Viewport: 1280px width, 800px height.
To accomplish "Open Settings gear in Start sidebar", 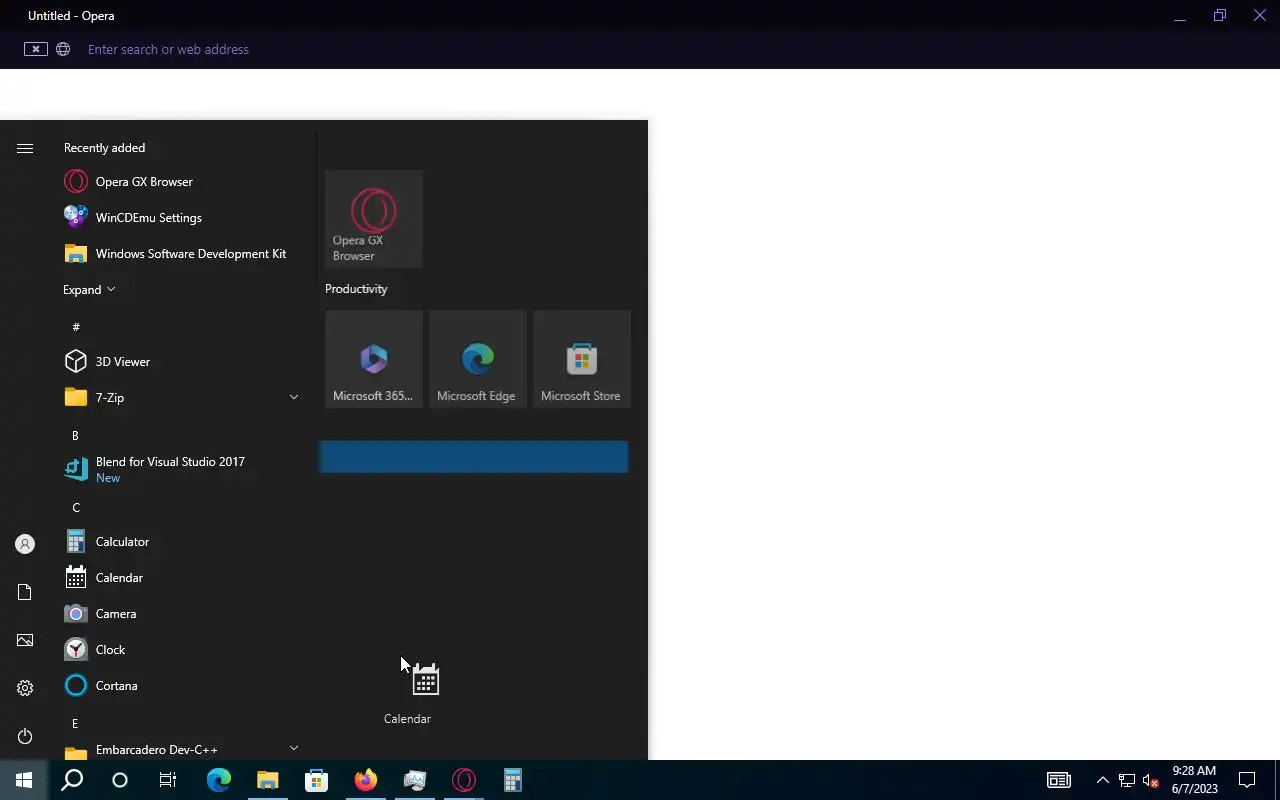I will pos(25,688).
